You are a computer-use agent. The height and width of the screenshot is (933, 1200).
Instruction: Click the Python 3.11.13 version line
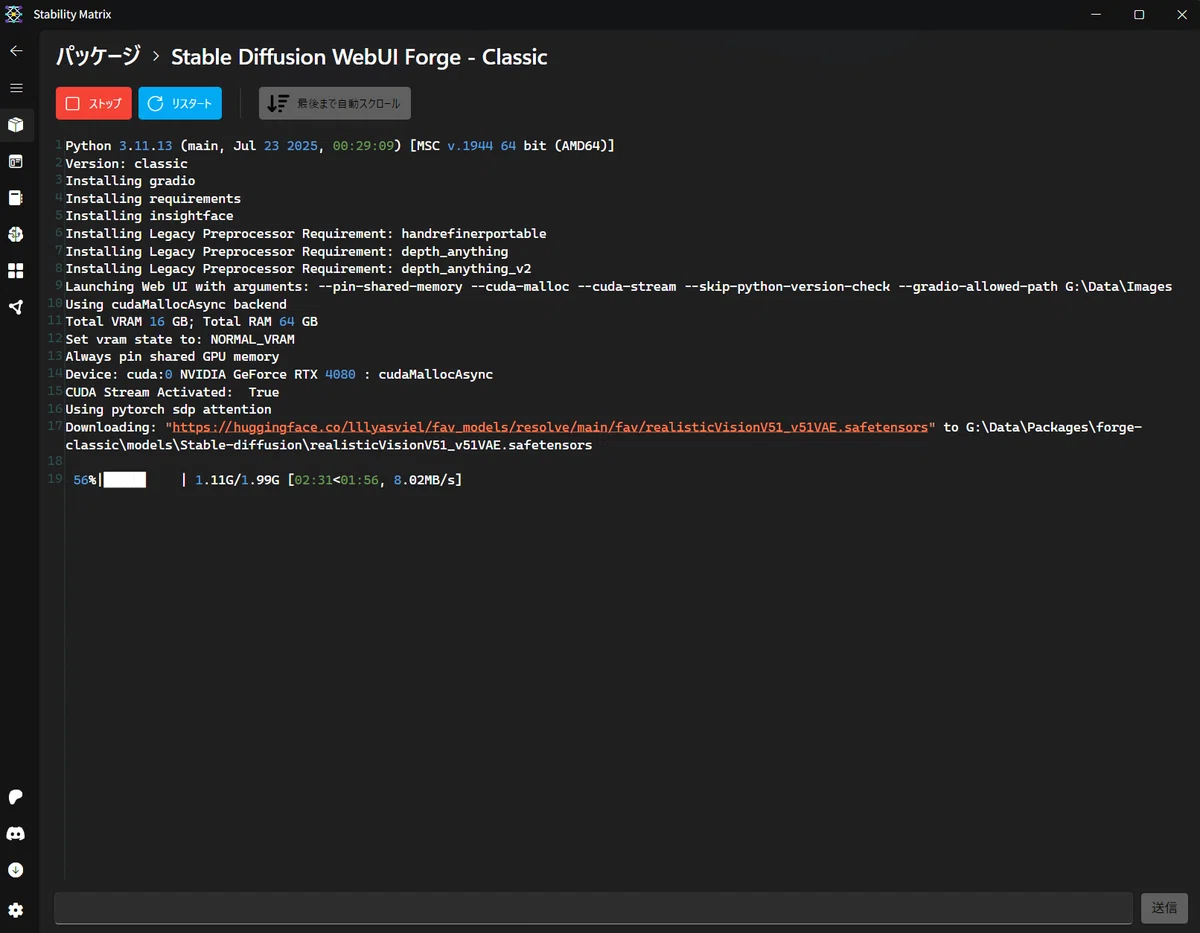340,146
